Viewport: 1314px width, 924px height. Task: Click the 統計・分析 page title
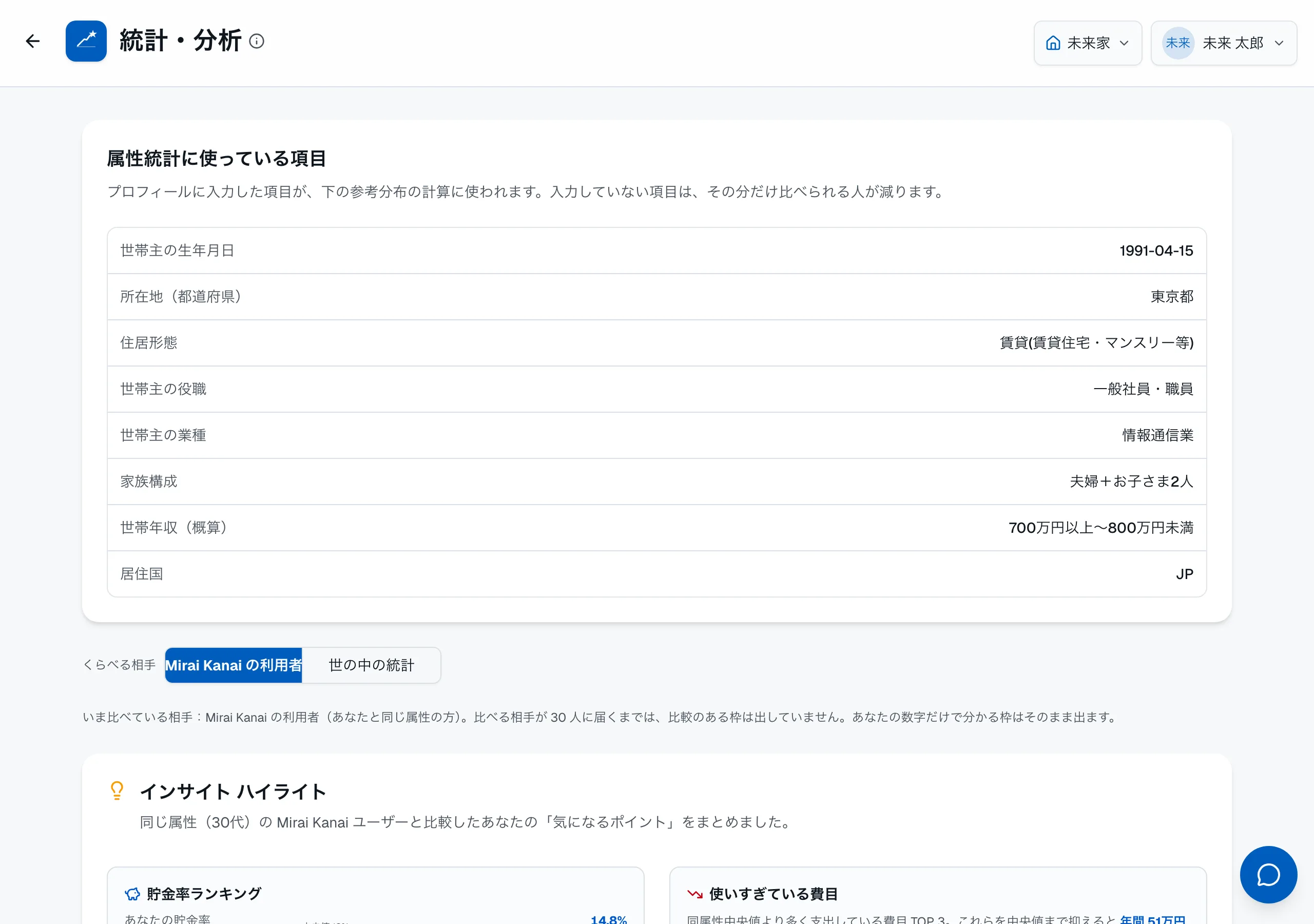point(180,41)
